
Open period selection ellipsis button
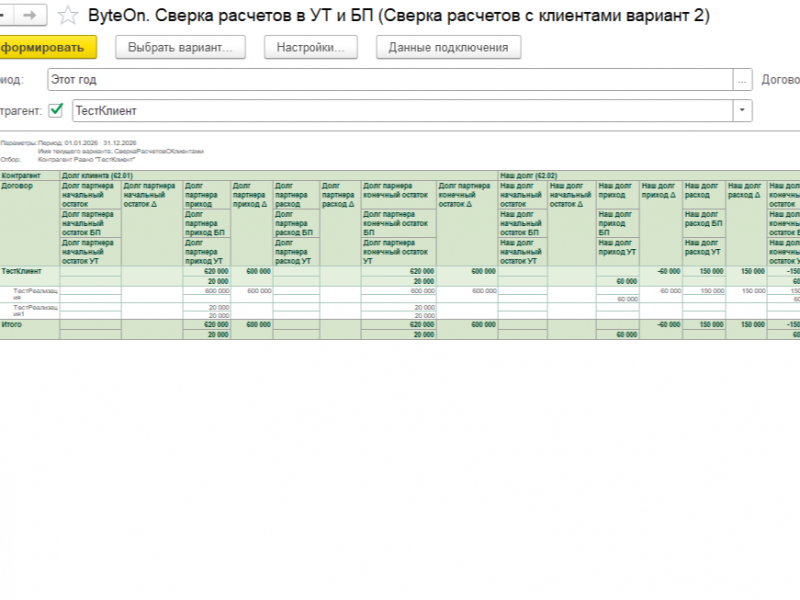pyautogui.click(x=742, y=80)
